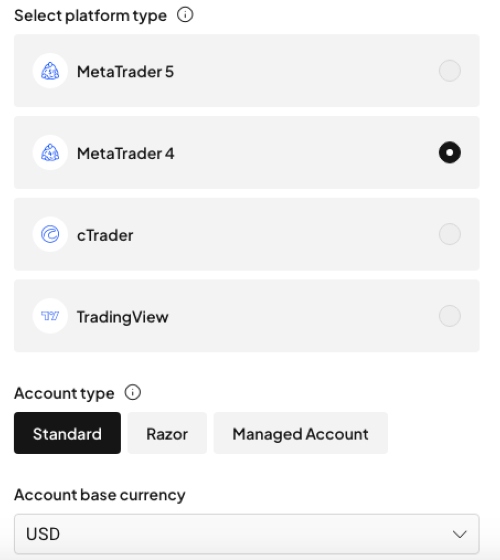500x560 pixels.
Task: Click the MetaTrader 5 logo icon
Action: pos(50,71)
